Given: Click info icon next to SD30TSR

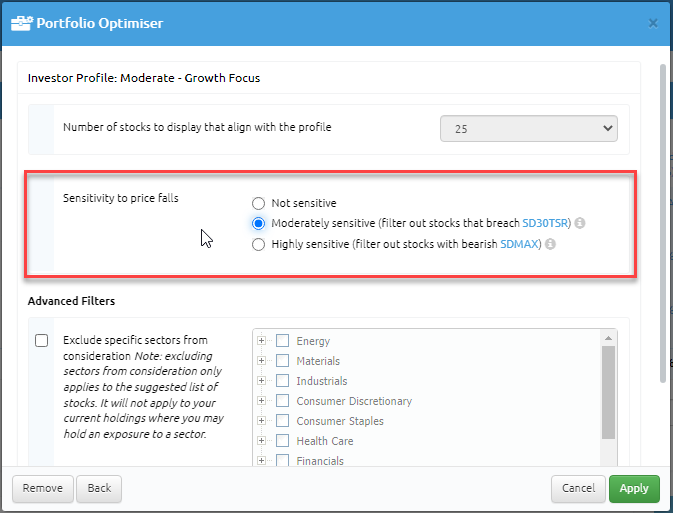Looking at the screenshot, I should (579, 223).
